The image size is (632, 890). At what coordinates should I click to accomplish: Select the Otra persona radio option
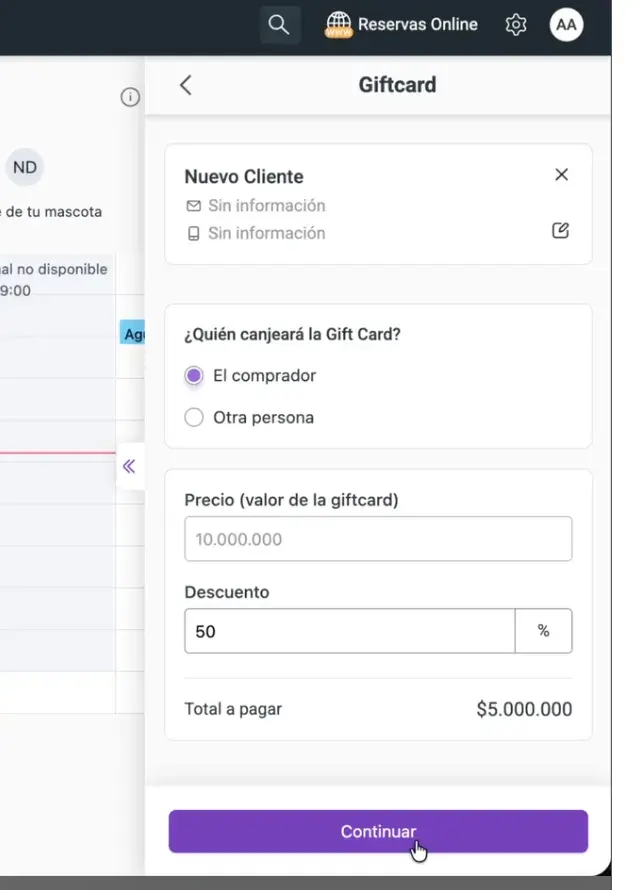pyautogui.click(x=194, y=417)
